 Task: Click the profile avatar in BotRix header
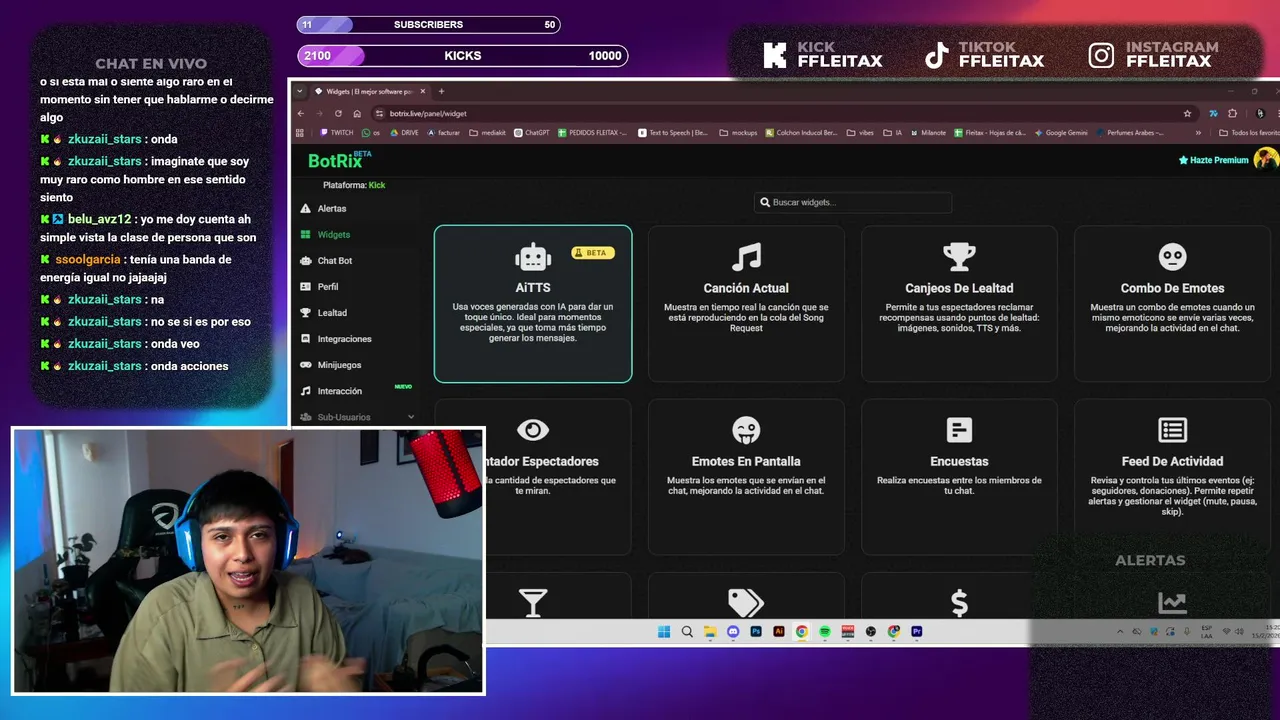[x=1266, y=160]
